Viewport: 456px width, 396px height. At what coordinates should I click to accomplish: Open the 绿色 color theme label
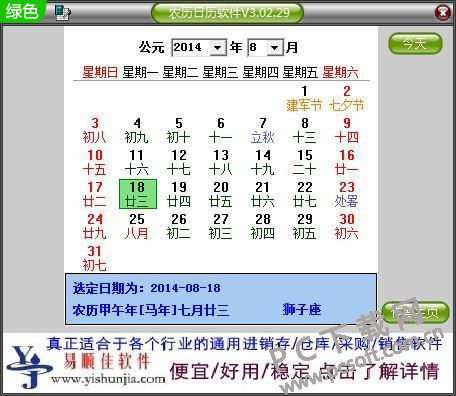click(22, 11)
